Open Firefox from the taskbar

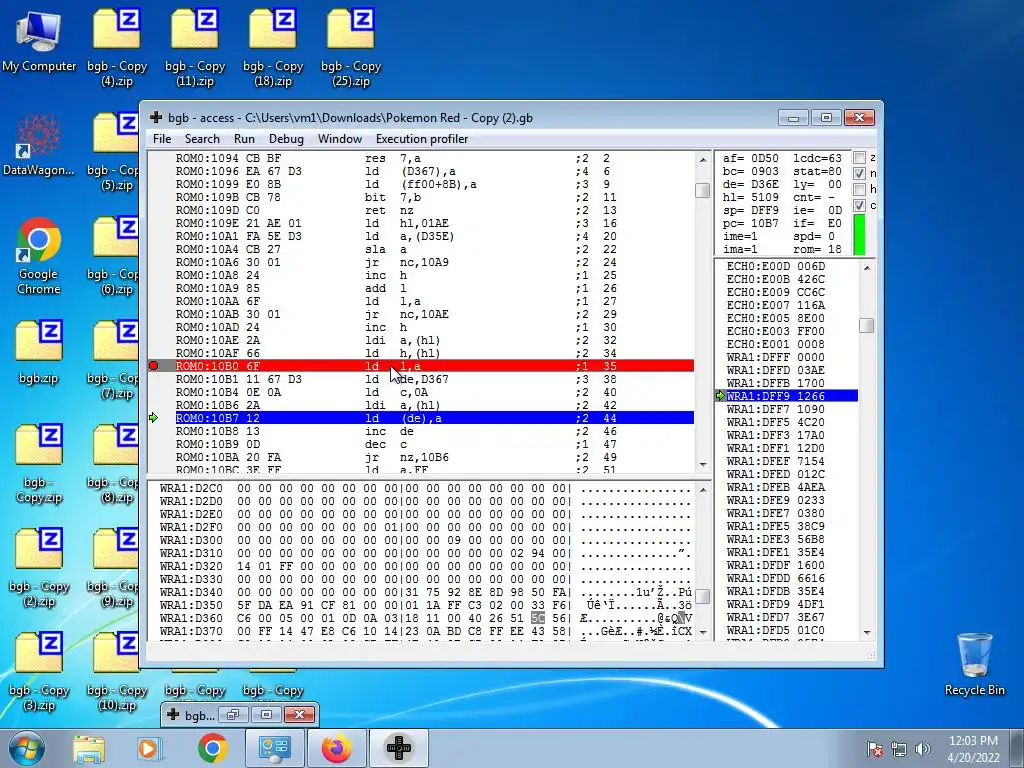(x=336, y=748)
